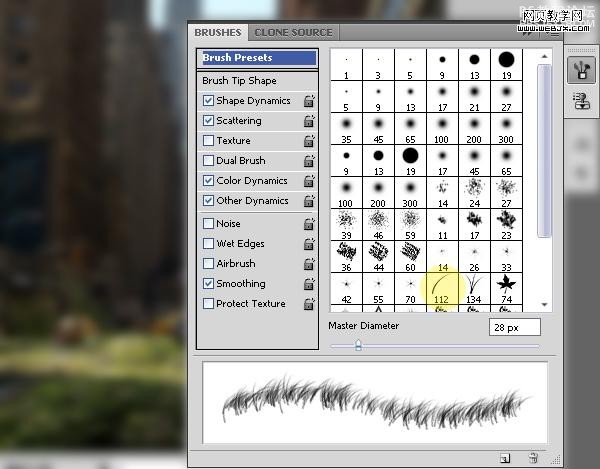The height and width of the screenshot is (469, 600).
Task: Choose the soft round 21 brush
Action: 474,96
